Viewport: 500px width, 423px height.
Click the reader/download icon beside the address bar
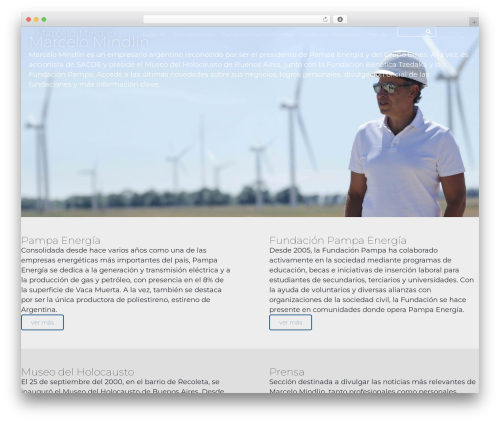pos(340,20)
